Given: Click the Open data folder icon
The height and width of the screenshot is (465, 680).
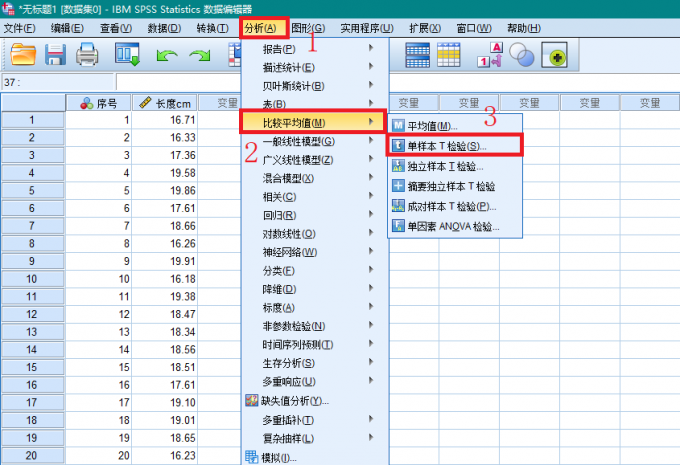Looking at the screenshot, I should pyautogui.click(x=23, y=55).
